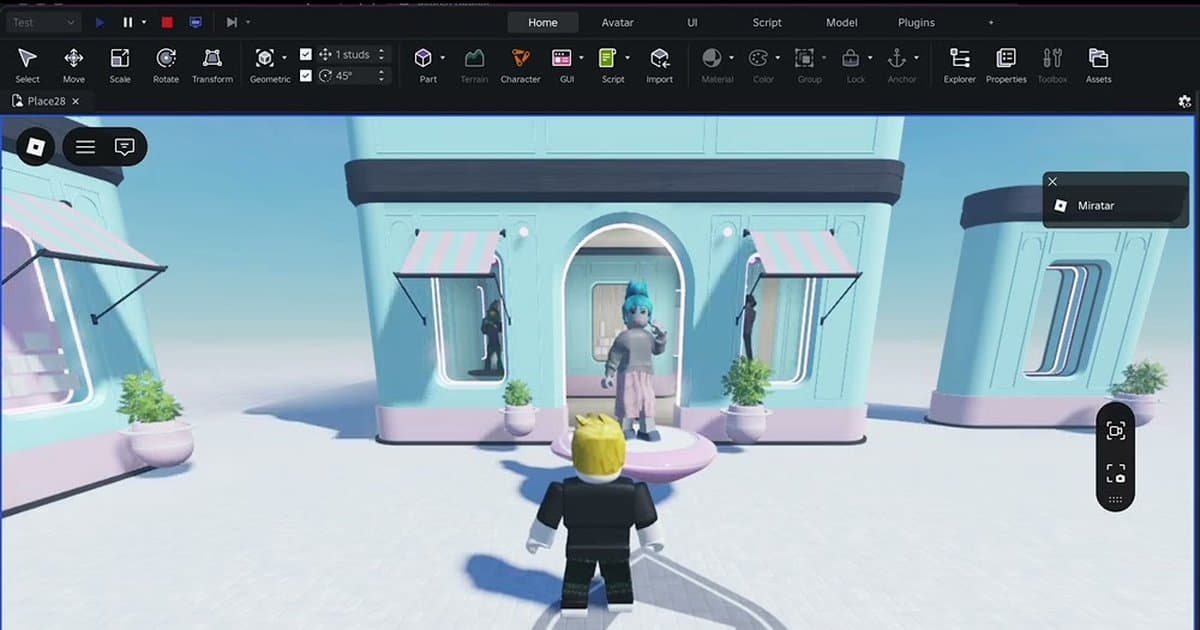The height and width of the screenshot is (630, 1200).
Task: Open the Assets panel
Action: point(1098,65)
